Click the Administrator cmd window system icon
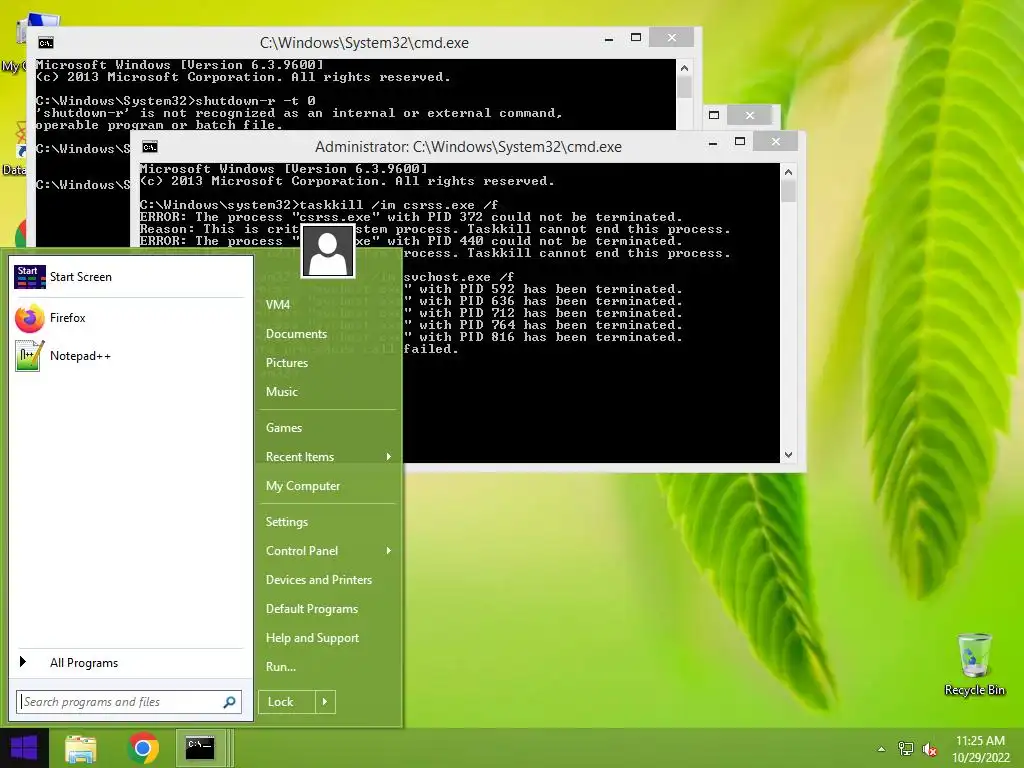This screenshot has width=1024, height=768. point(150,147)
